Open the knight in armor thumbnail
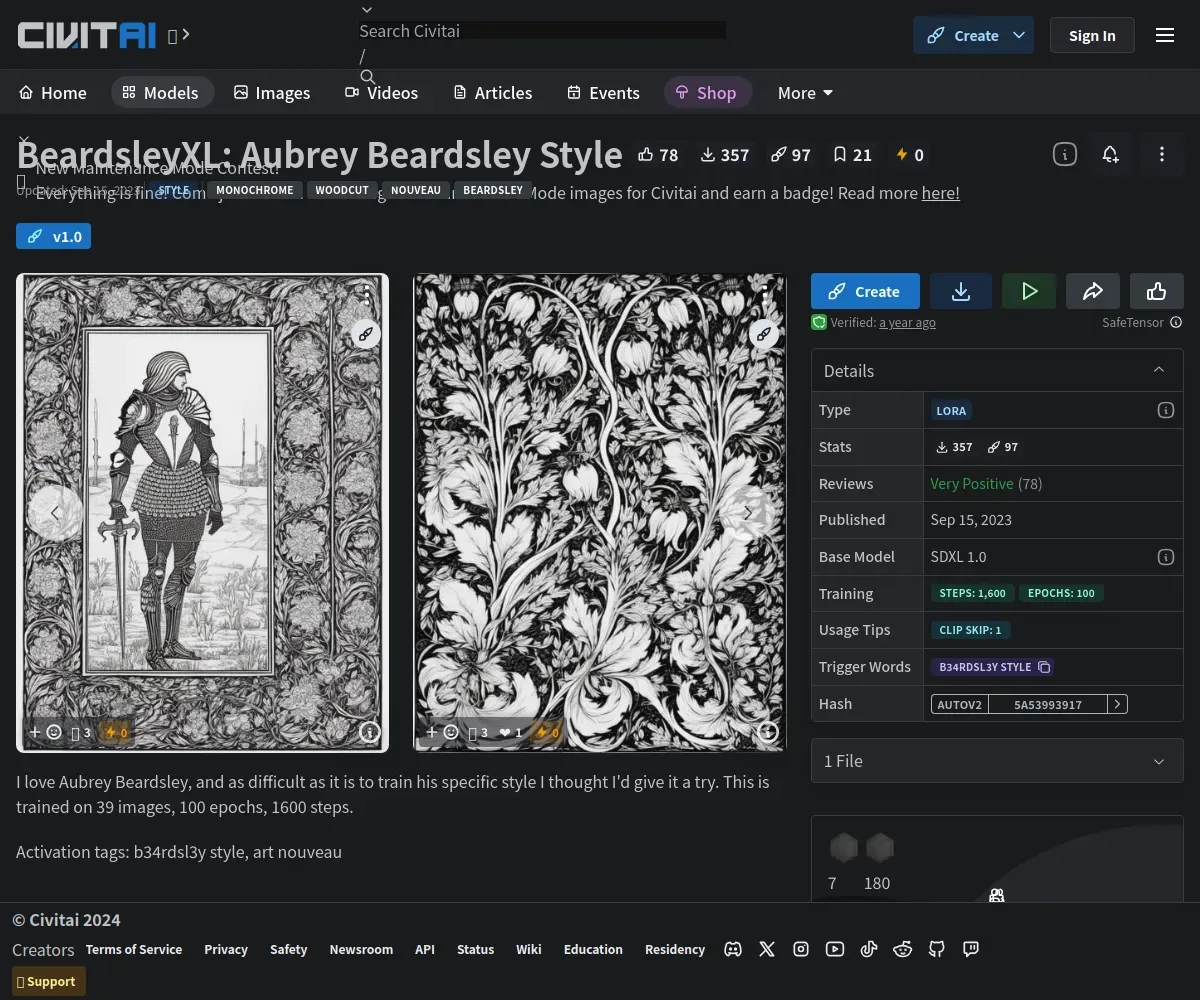Image resolution: width=1200 pixels, height=1000 pixels. pyautogui.click(x=202, y=512)
